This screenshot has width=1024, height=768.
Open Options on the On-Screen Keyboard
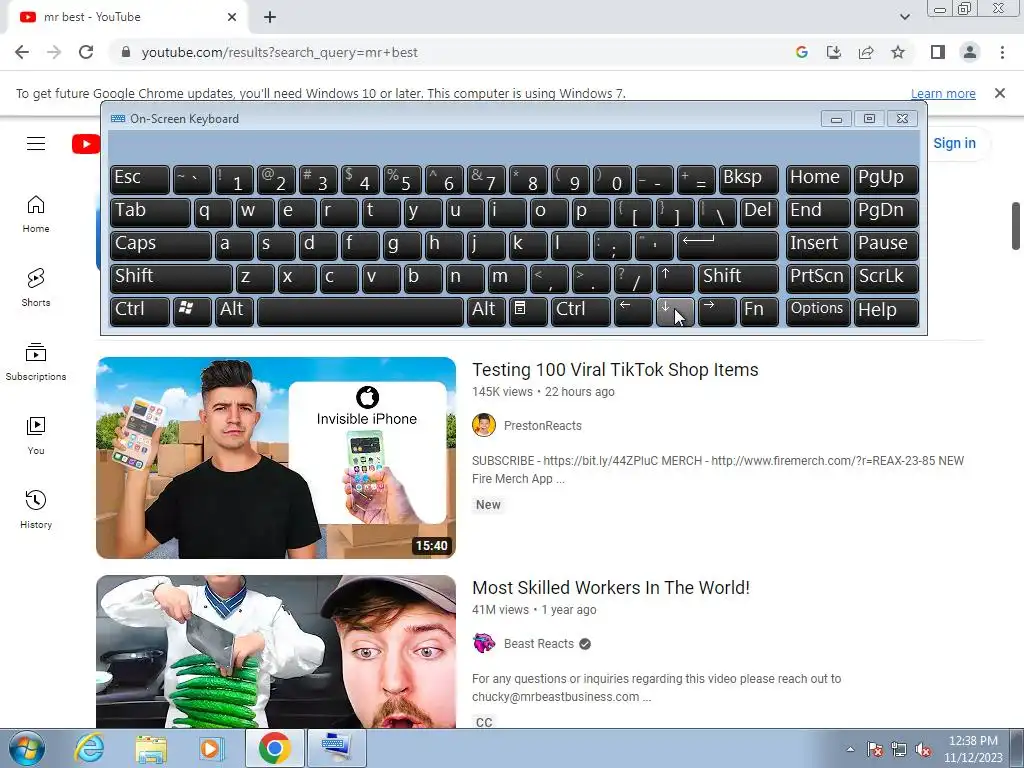[x=818, y=311]
